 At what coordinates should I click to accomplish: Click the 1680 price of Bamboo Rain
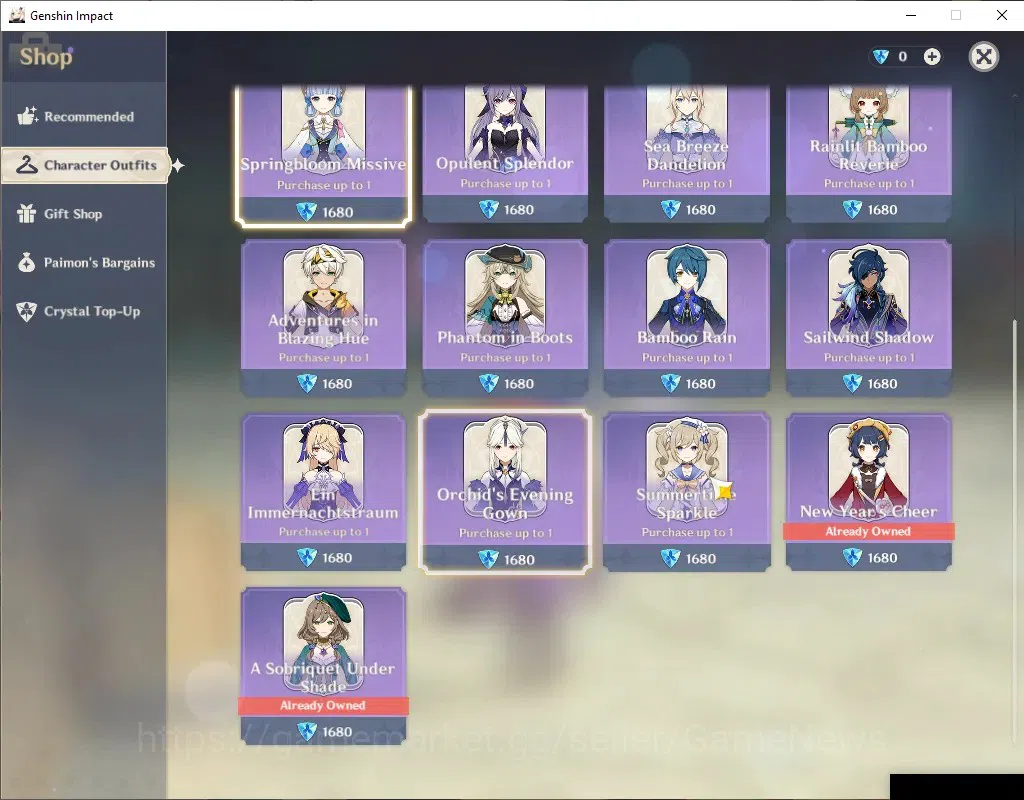click(701, 384)
